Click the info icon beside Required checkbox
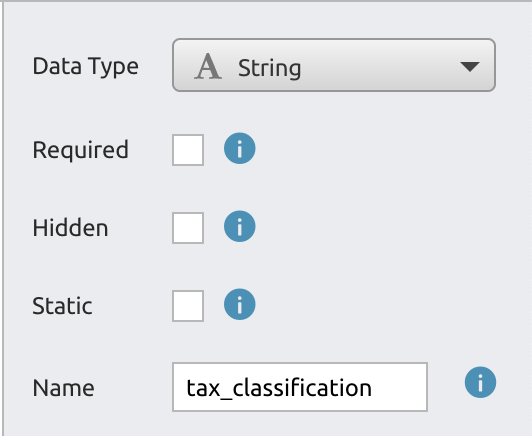Viewport: 532px width, 436px height. click(x=240, y=148)
